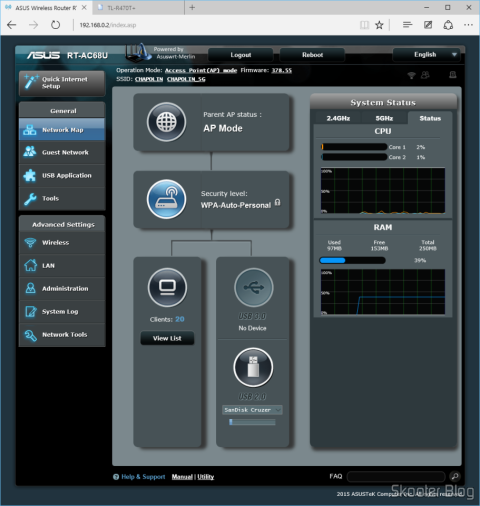
Task: Click the Guest Network people icon
Action: pyautogui.click(x=30, y=152)
